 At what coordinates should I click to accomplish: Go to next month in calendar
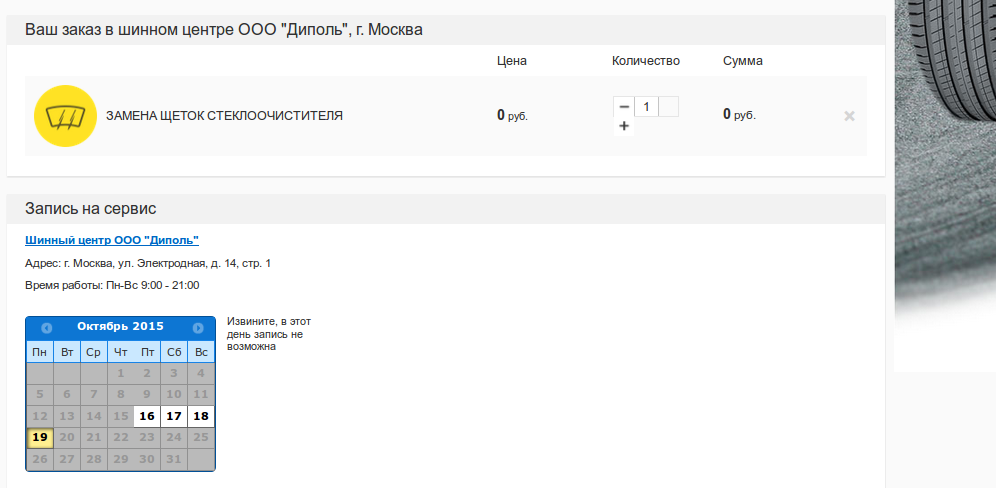(x=198, y=328)
